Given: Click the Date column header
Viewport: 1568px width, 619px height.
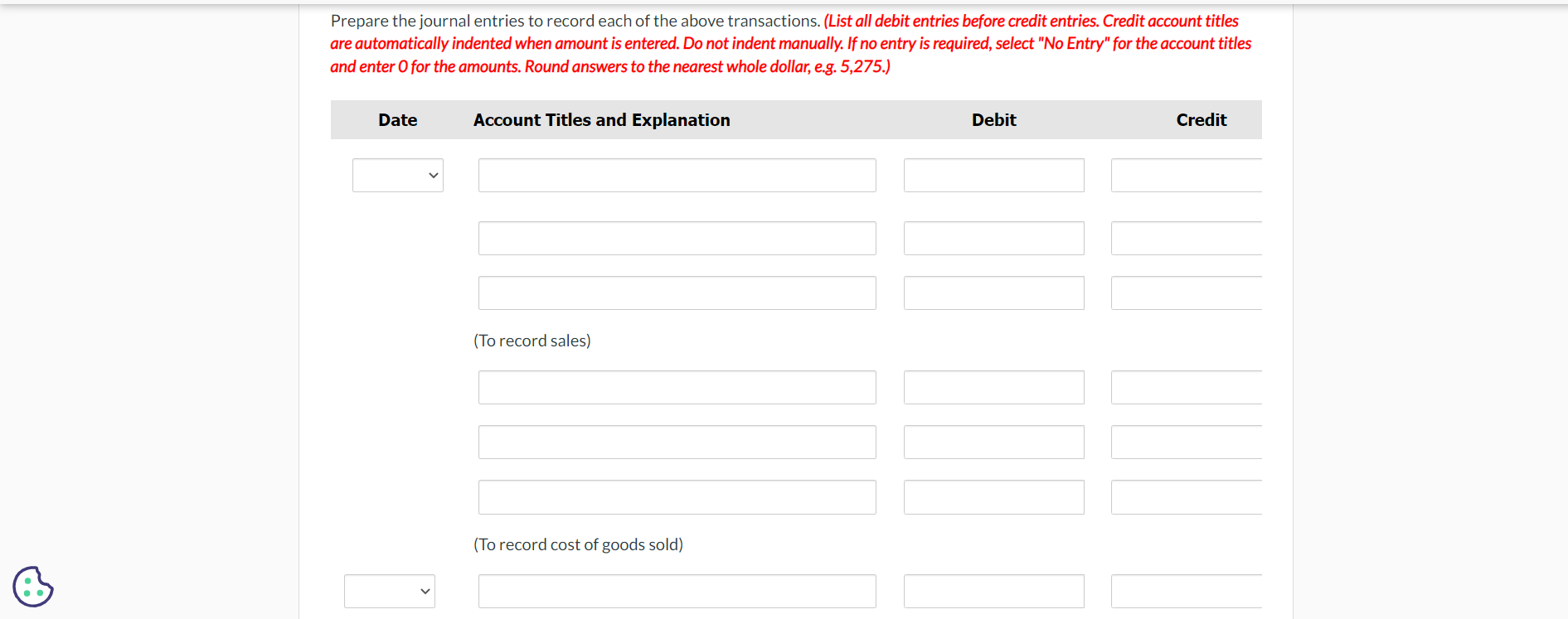Looking at the screenshot, I should pos(397,119).
